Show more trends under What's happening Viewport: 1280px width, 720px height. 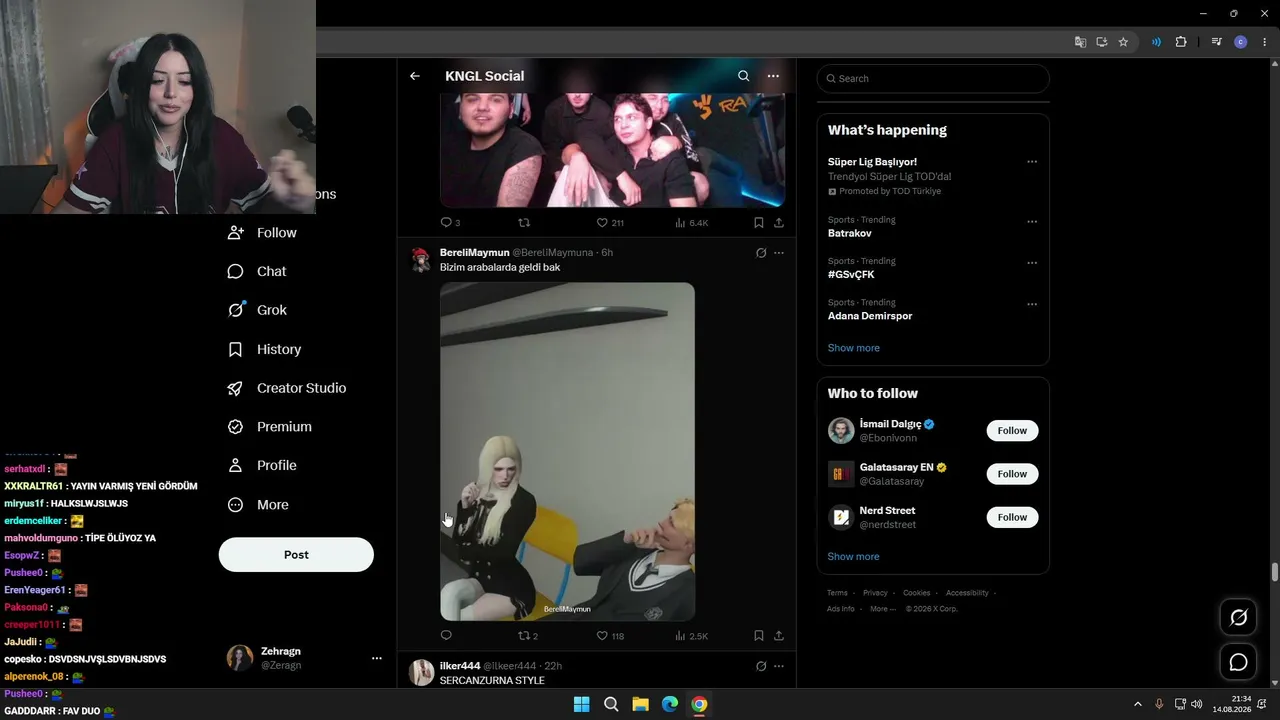click(854, 348)
